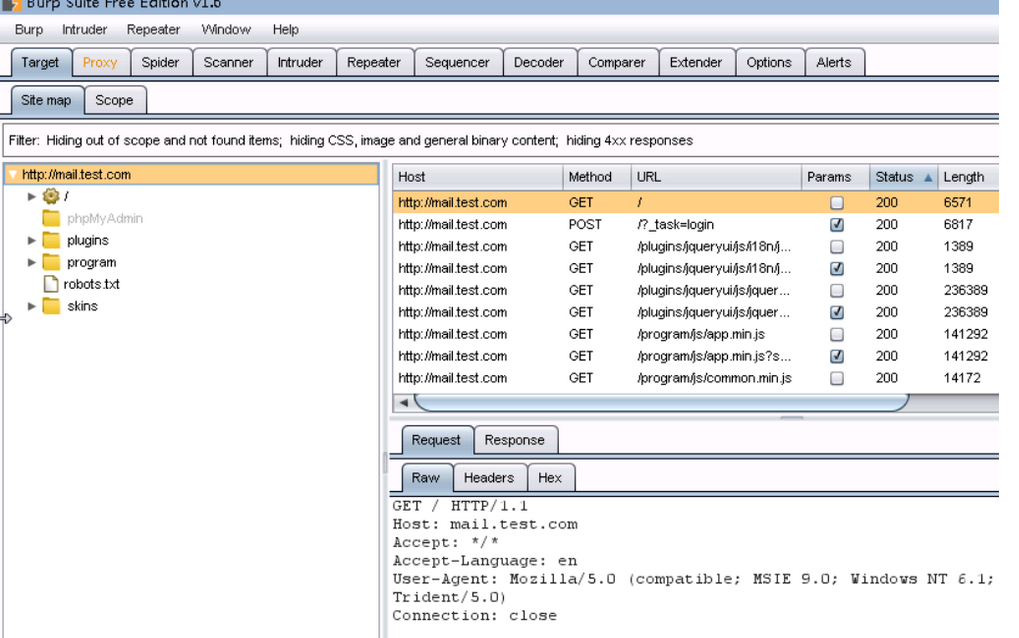Open the Help menu
This screenshot has height=638, width=1019.
click(285, 30)
